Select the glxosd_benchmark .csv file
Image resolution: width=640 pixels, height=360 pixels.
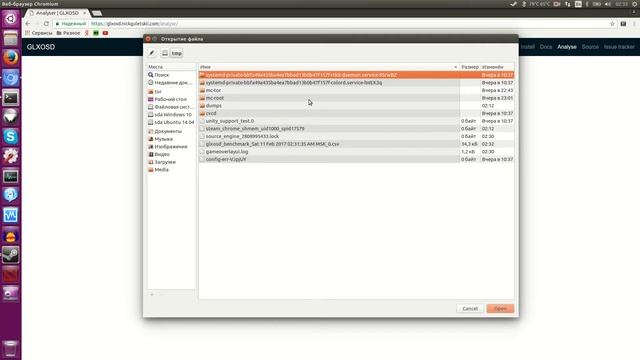click(x=356, y=144)
